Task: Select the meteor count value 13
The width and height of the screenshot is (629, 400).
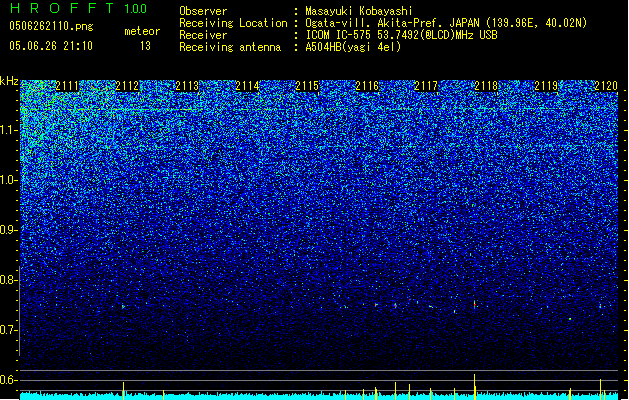Action: 145,46
